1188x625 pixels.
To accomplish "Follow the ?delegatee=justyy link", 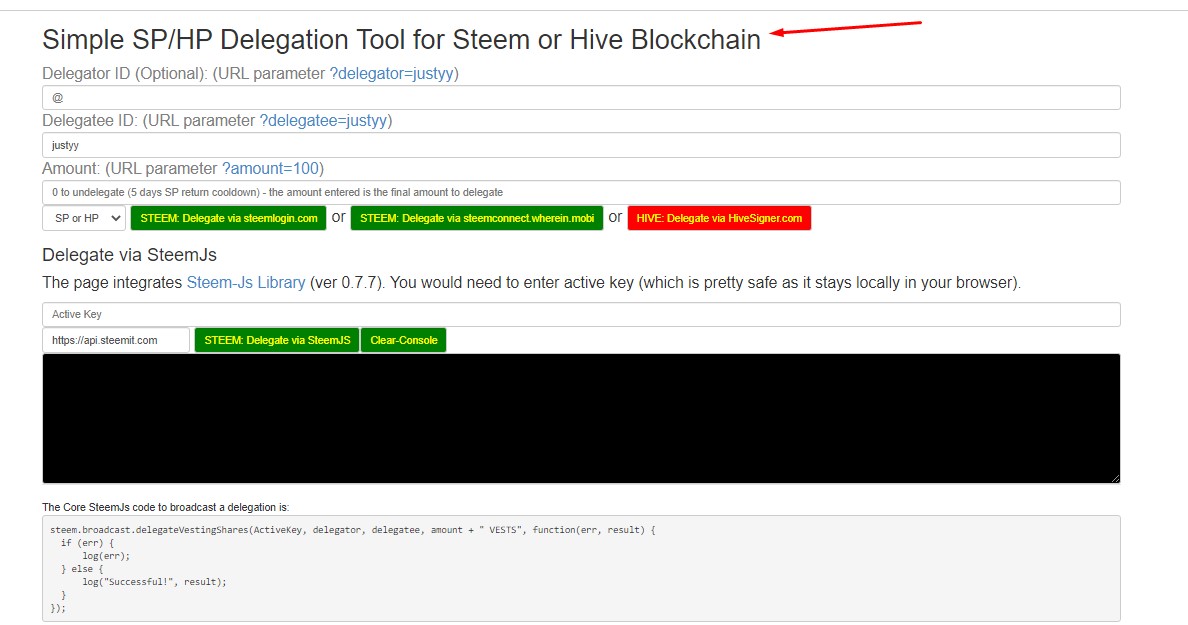I will pyautogui.click(x=324, y=120).
